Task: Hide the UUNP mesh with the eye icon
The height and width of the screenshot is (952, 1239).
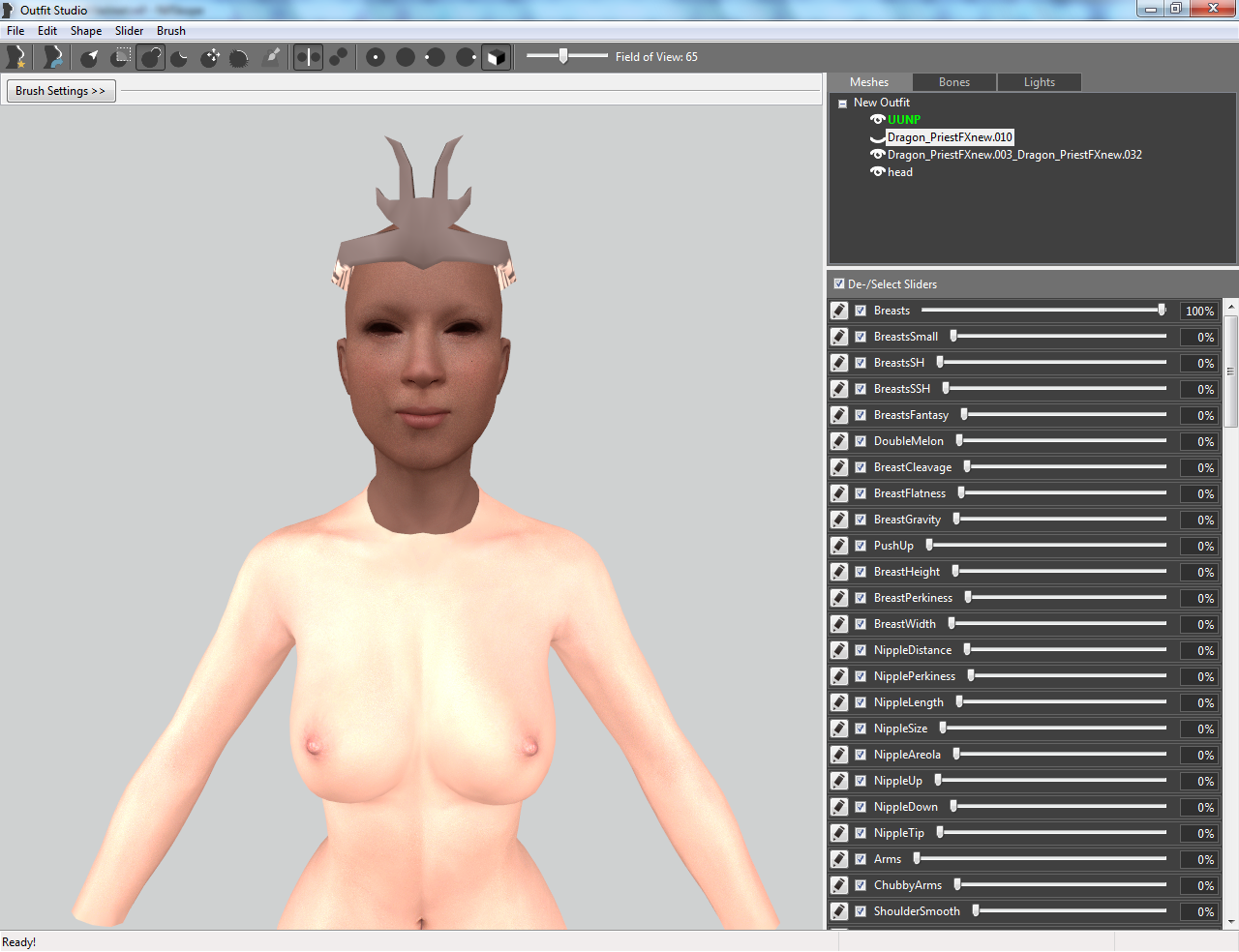Action: tap(878, 120)
